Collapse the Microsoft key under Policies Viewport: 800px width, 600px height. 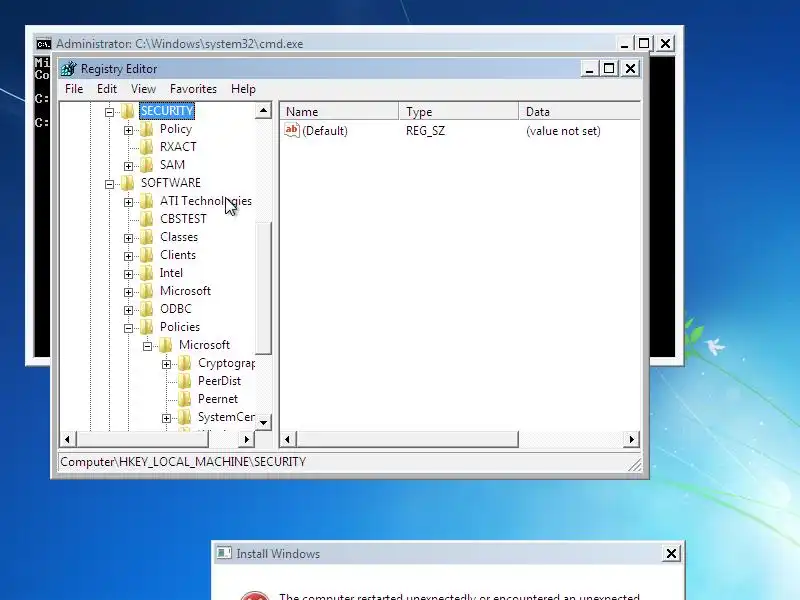click(x=147, y=346)
